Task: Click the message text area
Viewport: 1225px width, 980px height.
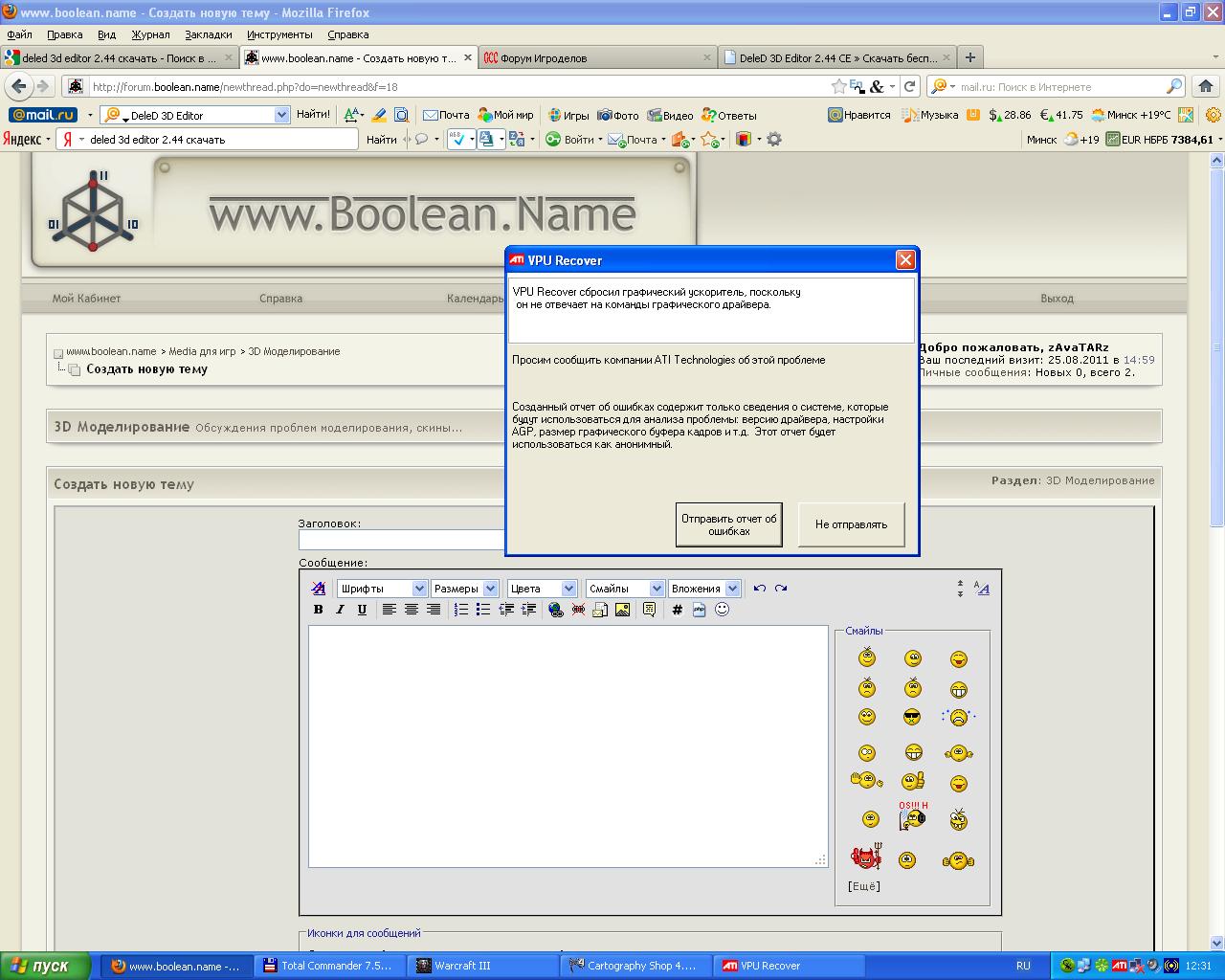Action: point(568,746)
